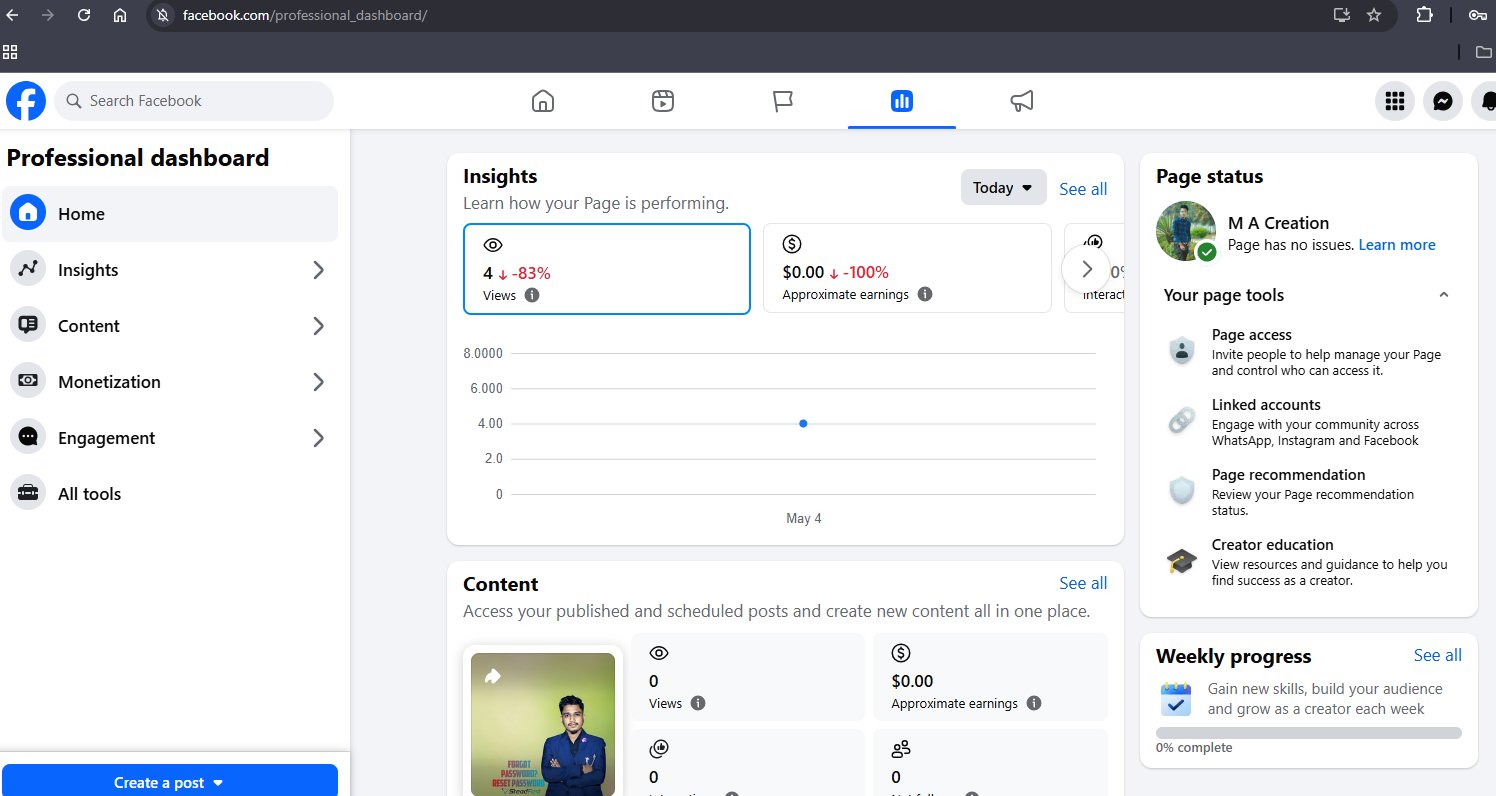1496x796 pixels.
Task: Select the Approximate earnings insights metric card
Action: click(907, 268)
